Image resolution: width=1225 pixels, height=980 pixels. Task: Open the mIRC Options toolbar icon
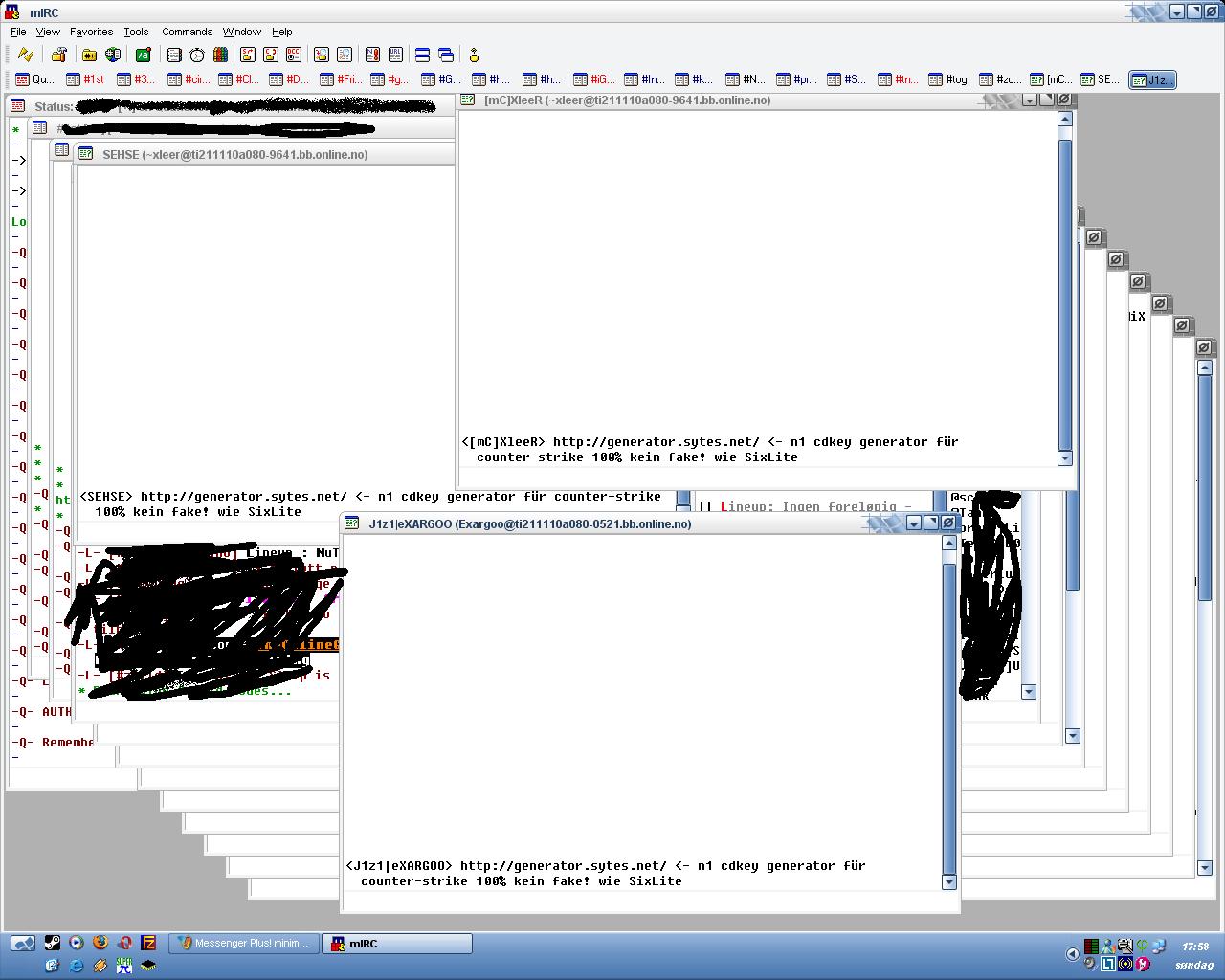(x=59, y=55)
